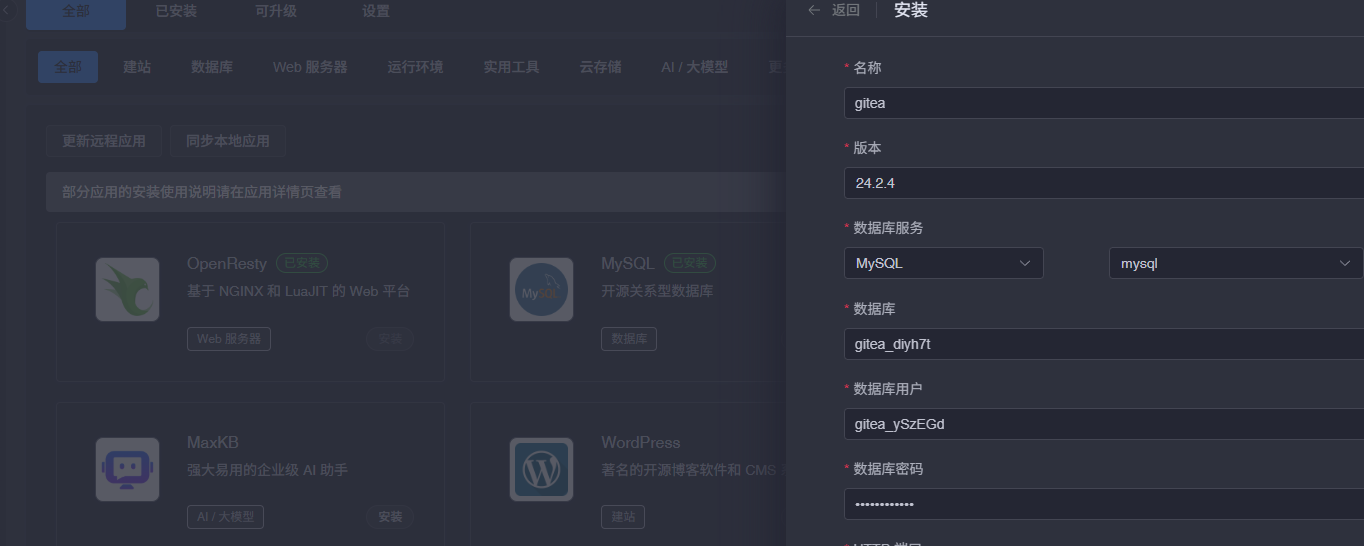
Task: Click the 已安装 badge next to MySQL
Action: [x=690, y=263]
